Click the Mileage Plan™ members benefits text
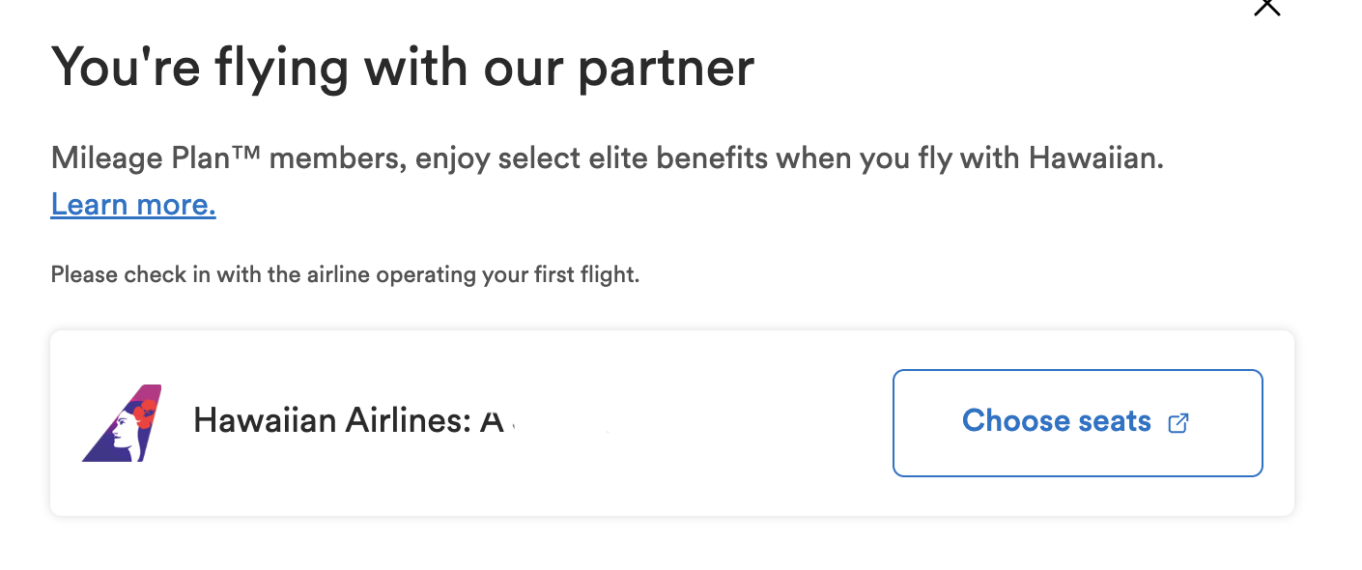 click(608, 159)
